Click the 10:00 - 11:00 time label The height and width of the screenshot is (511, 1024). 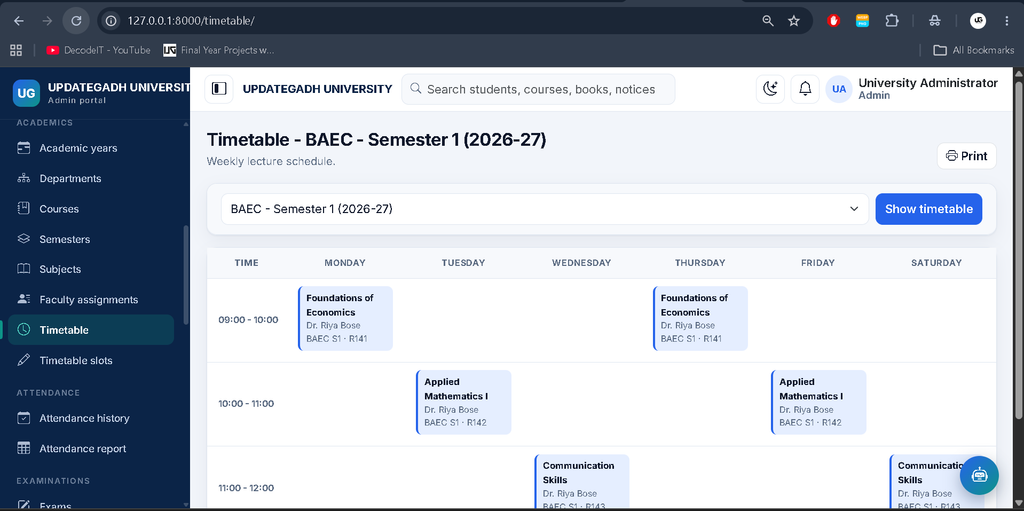(246, 404)
